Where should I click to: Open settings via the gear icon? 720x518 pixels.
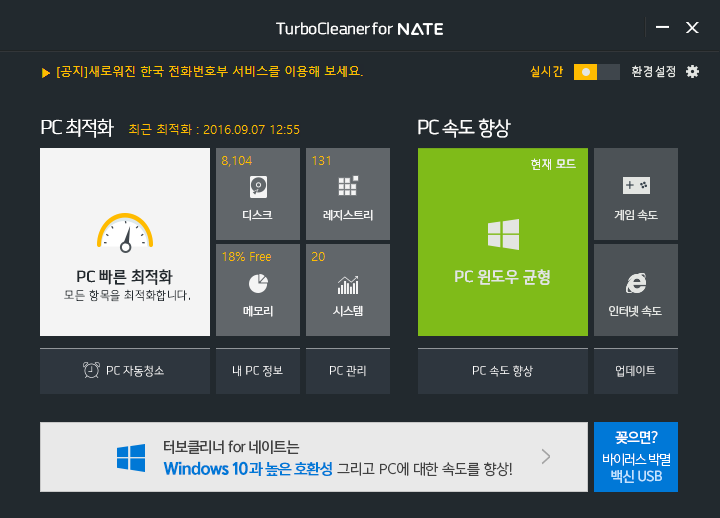[x=692, y=72]
